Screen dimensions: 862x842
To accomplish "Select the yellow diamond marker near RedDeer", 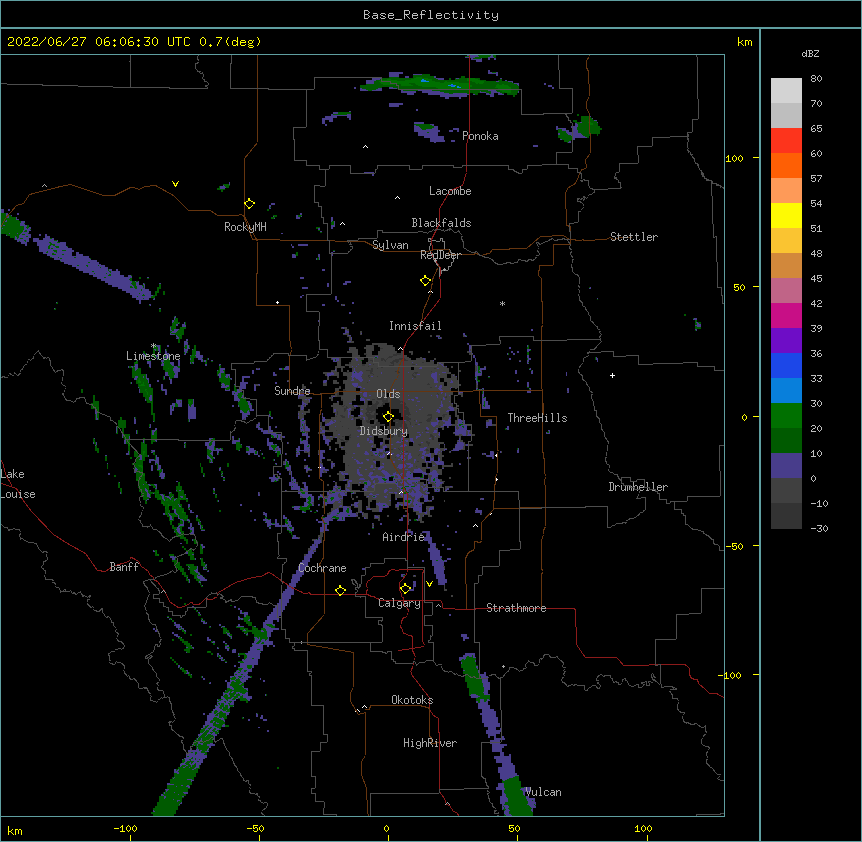I will click(x=426, y=281).
